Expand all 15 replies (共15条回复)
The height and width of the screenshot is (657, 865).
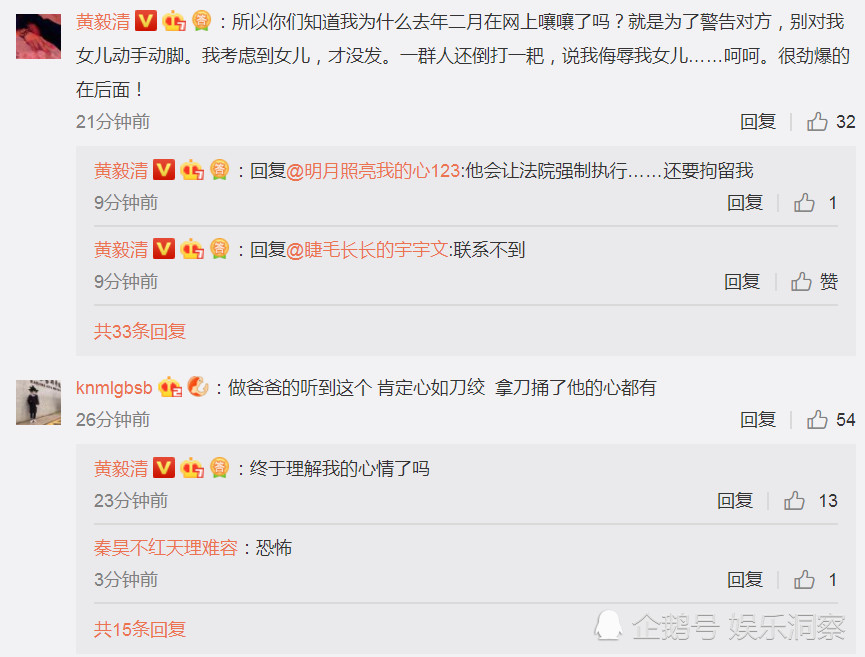tap(140, 629)
